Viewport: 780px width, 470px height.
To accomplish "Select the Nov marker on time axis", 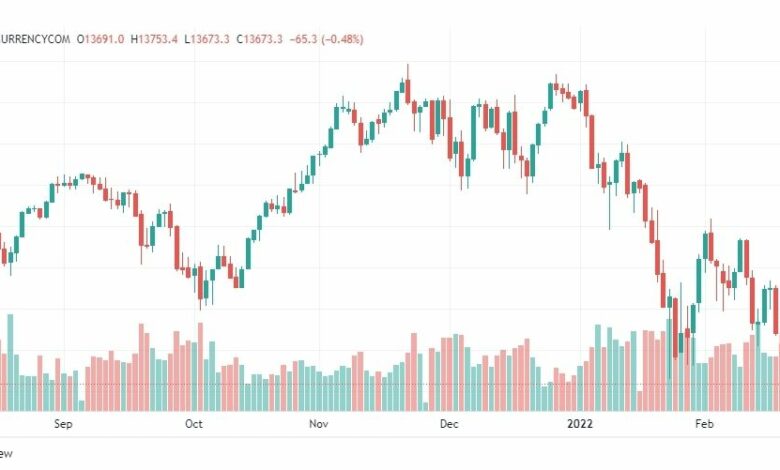I will (x=318, y=424).
